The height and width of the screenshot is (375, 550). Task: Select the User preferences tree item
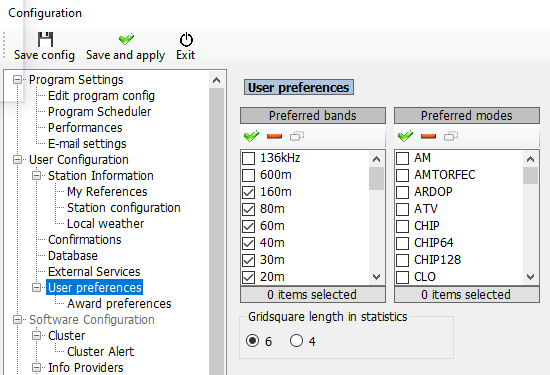coord(95,288)
